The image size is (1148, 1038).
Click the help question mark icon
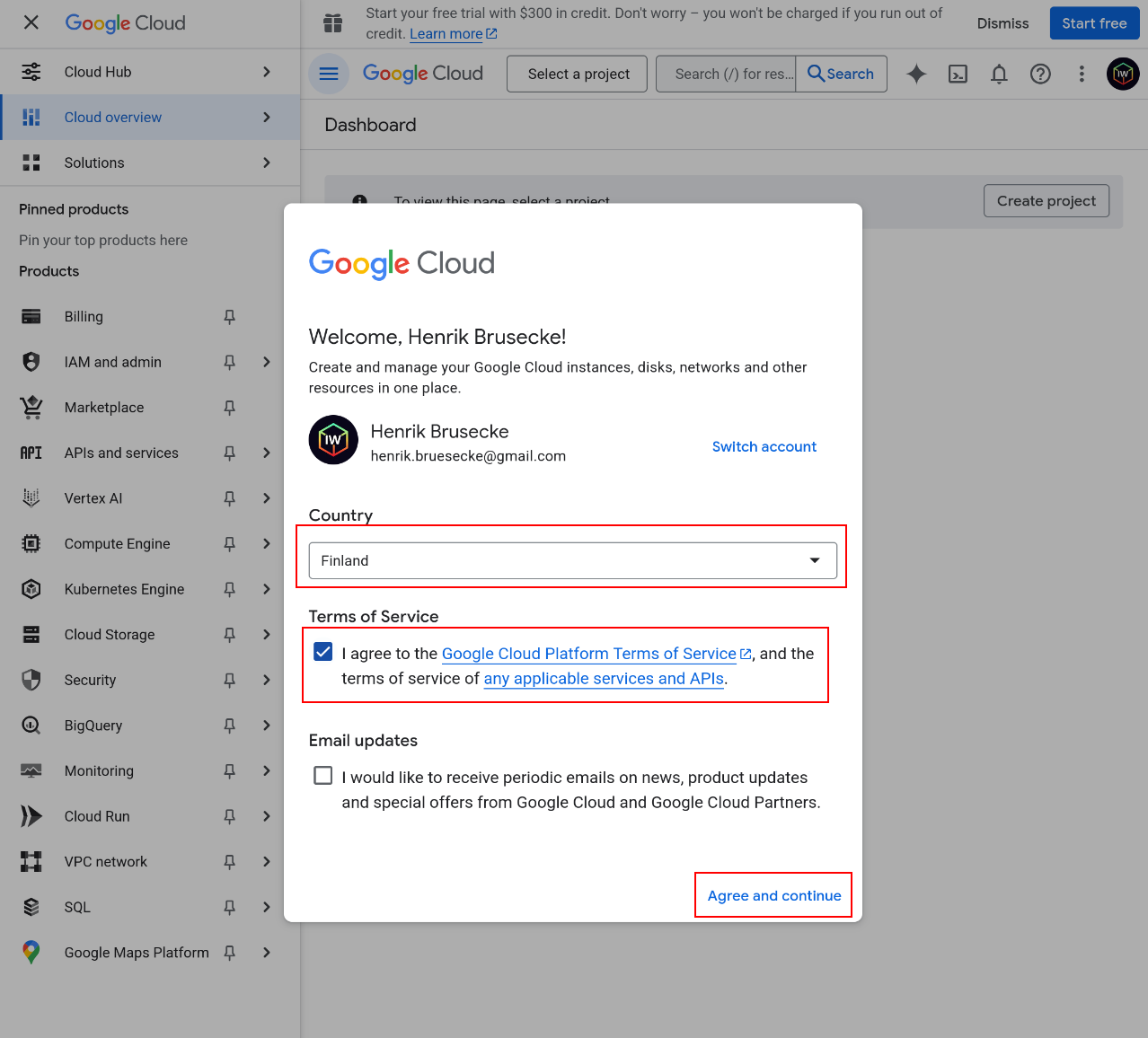pos(1040,74)
